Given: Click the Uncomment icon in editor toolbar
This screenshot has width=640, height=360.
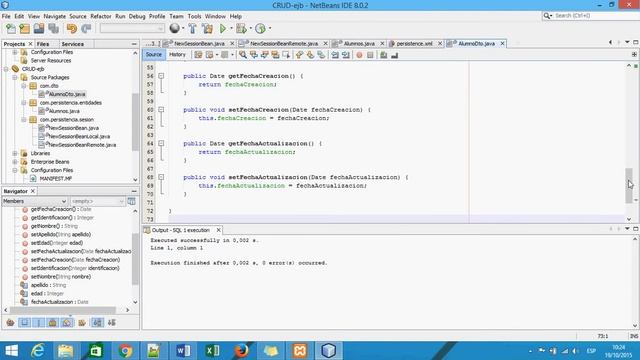Looking at the screenshot, I should (394, 55).
